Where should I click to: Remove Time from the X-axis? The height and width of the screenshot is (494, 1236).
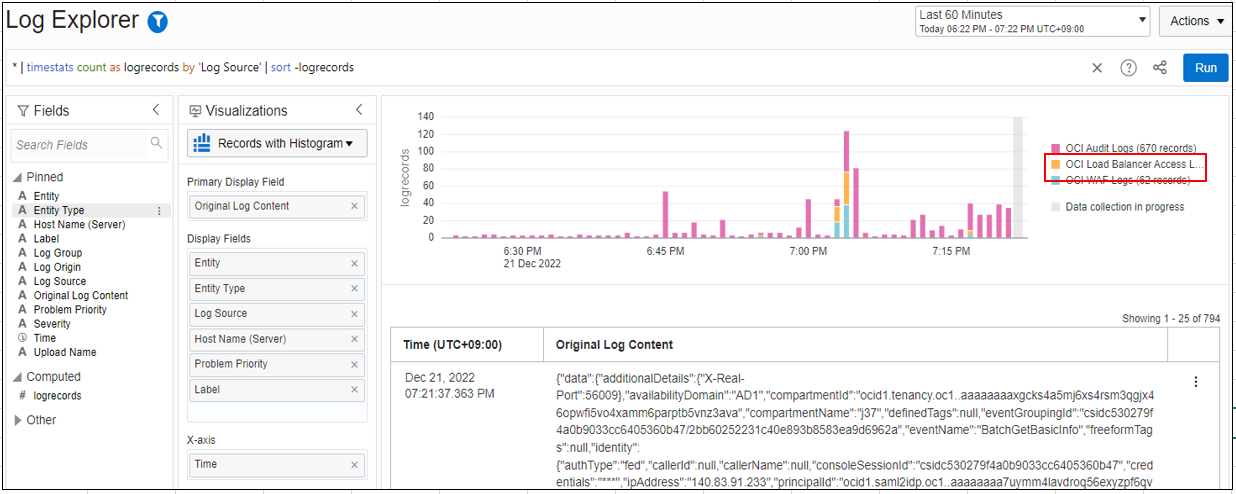coord(354,465)
